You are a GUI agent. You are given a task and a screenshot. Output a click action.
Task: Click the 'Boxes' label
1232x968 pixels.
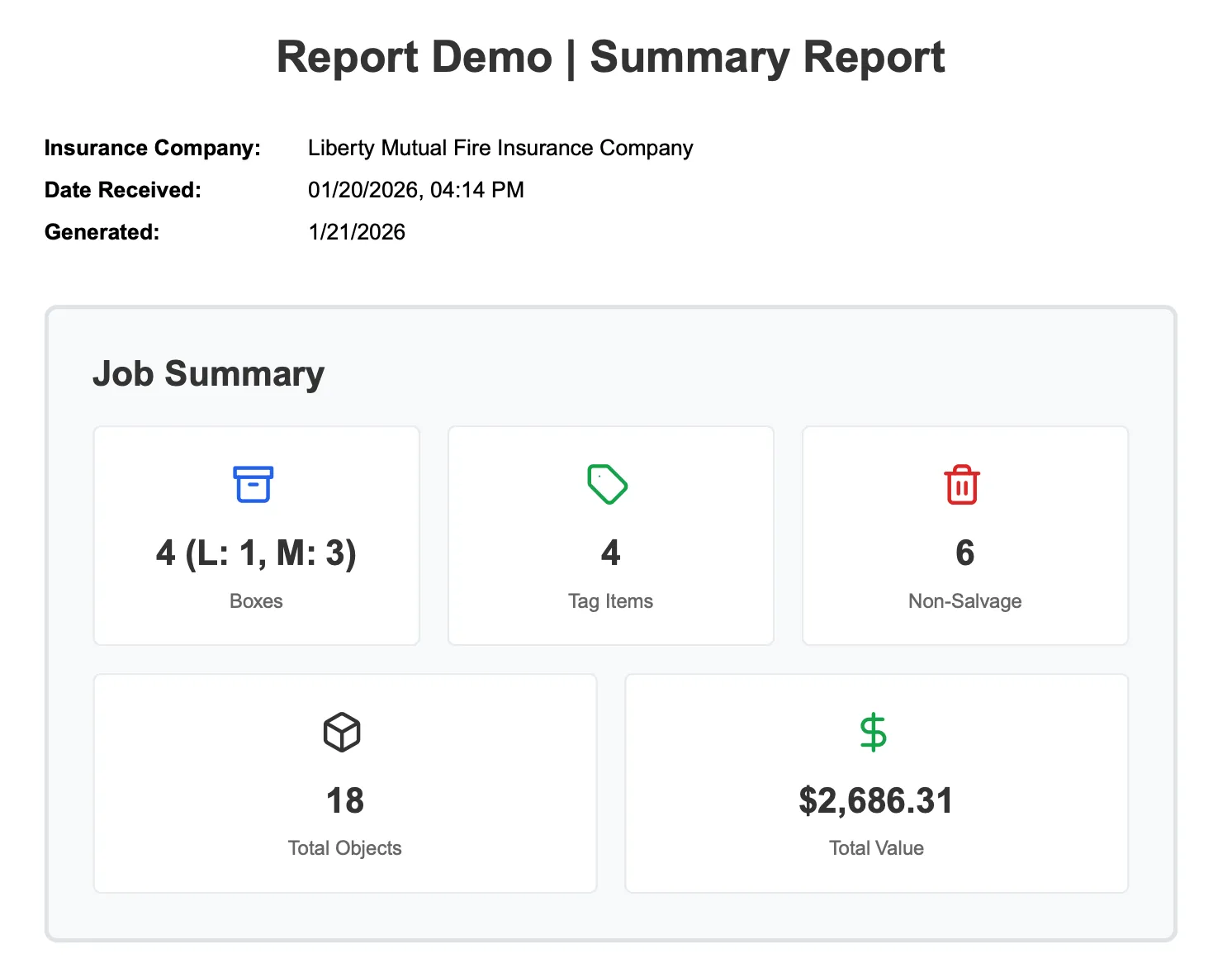(256, 601)
